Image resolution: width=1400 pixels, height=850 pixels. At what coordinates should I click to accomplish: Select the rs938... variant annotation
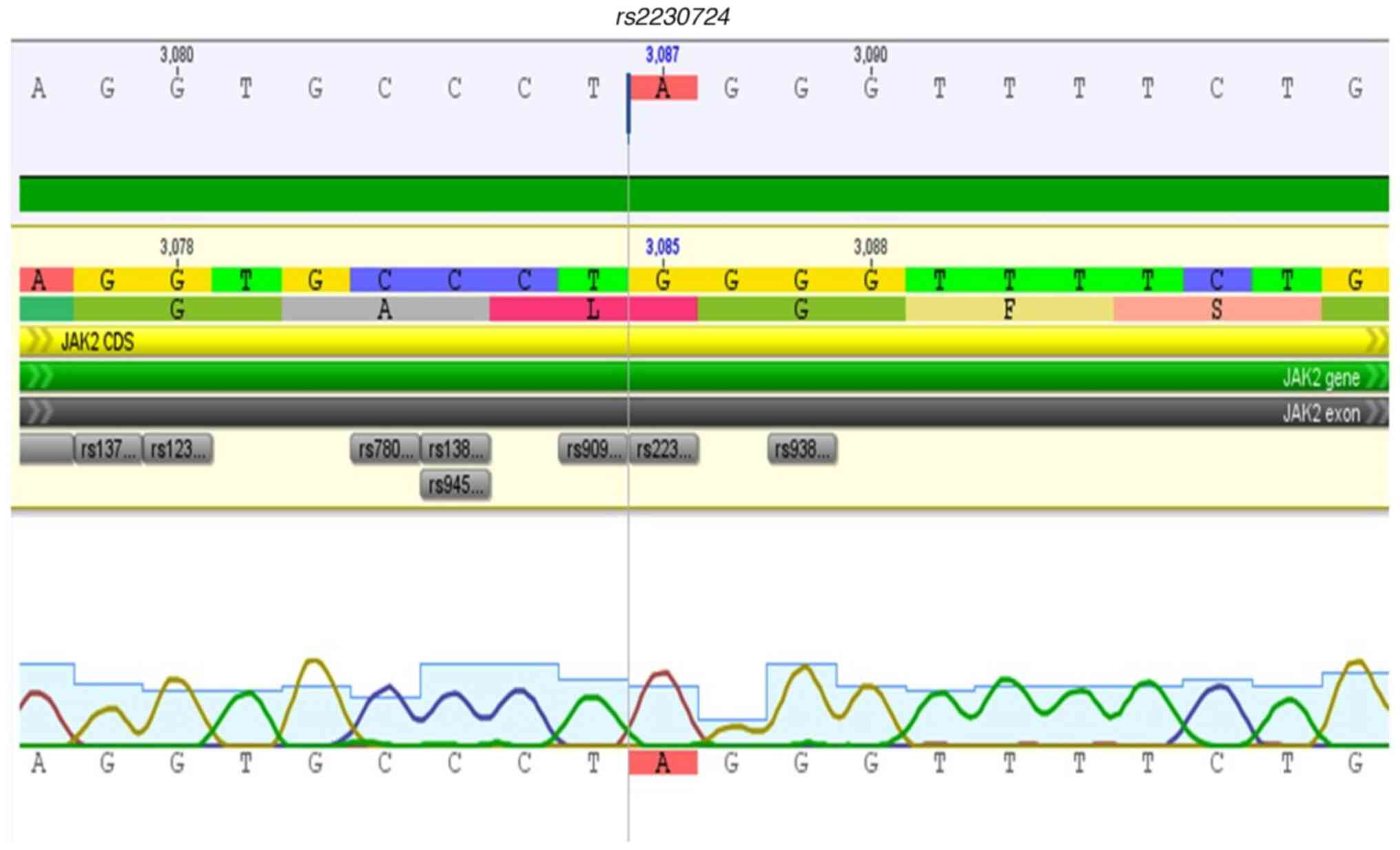click(x=802, y=449)
